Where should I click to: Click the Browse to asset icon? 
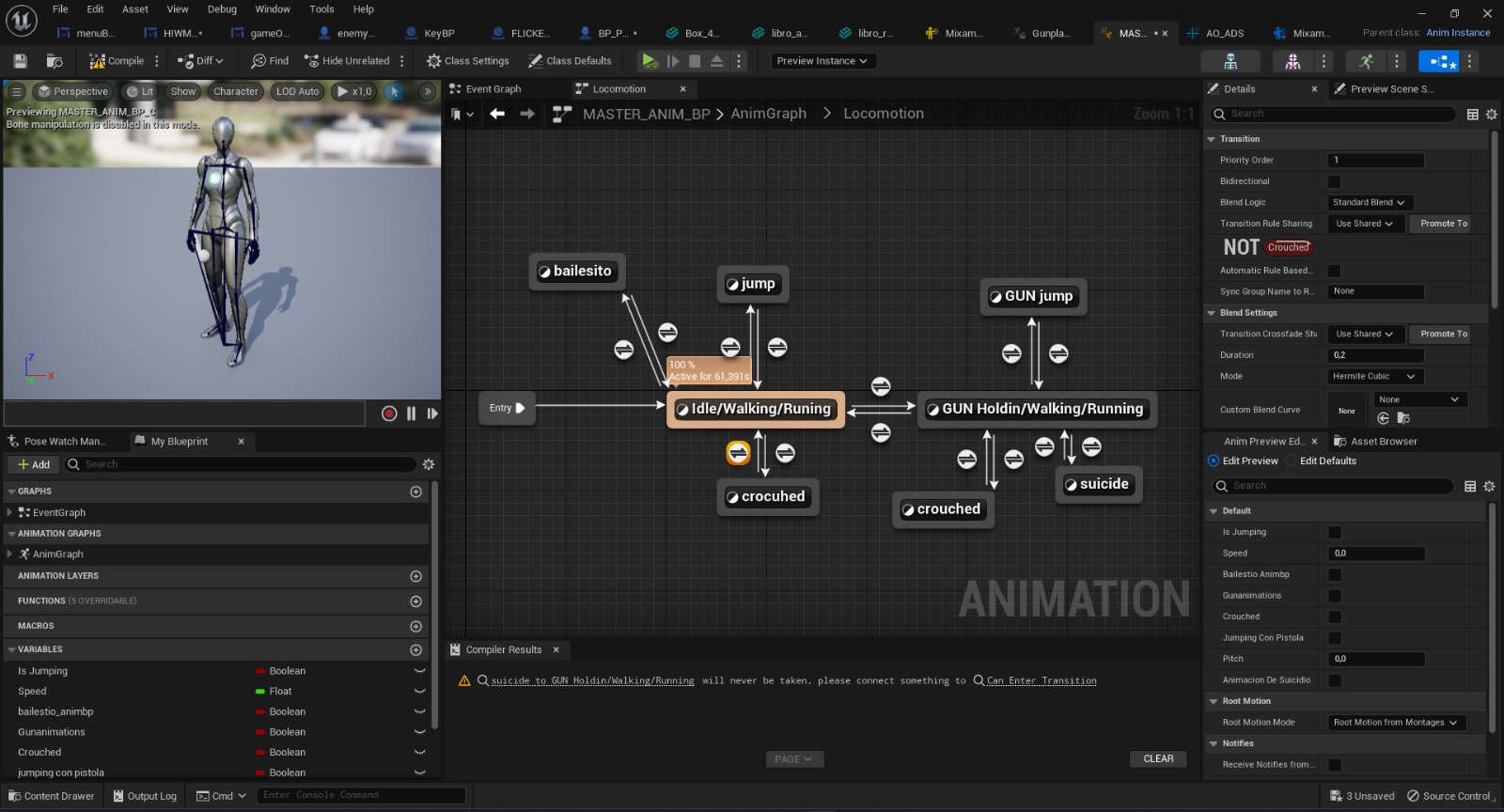tap(55, 61)
